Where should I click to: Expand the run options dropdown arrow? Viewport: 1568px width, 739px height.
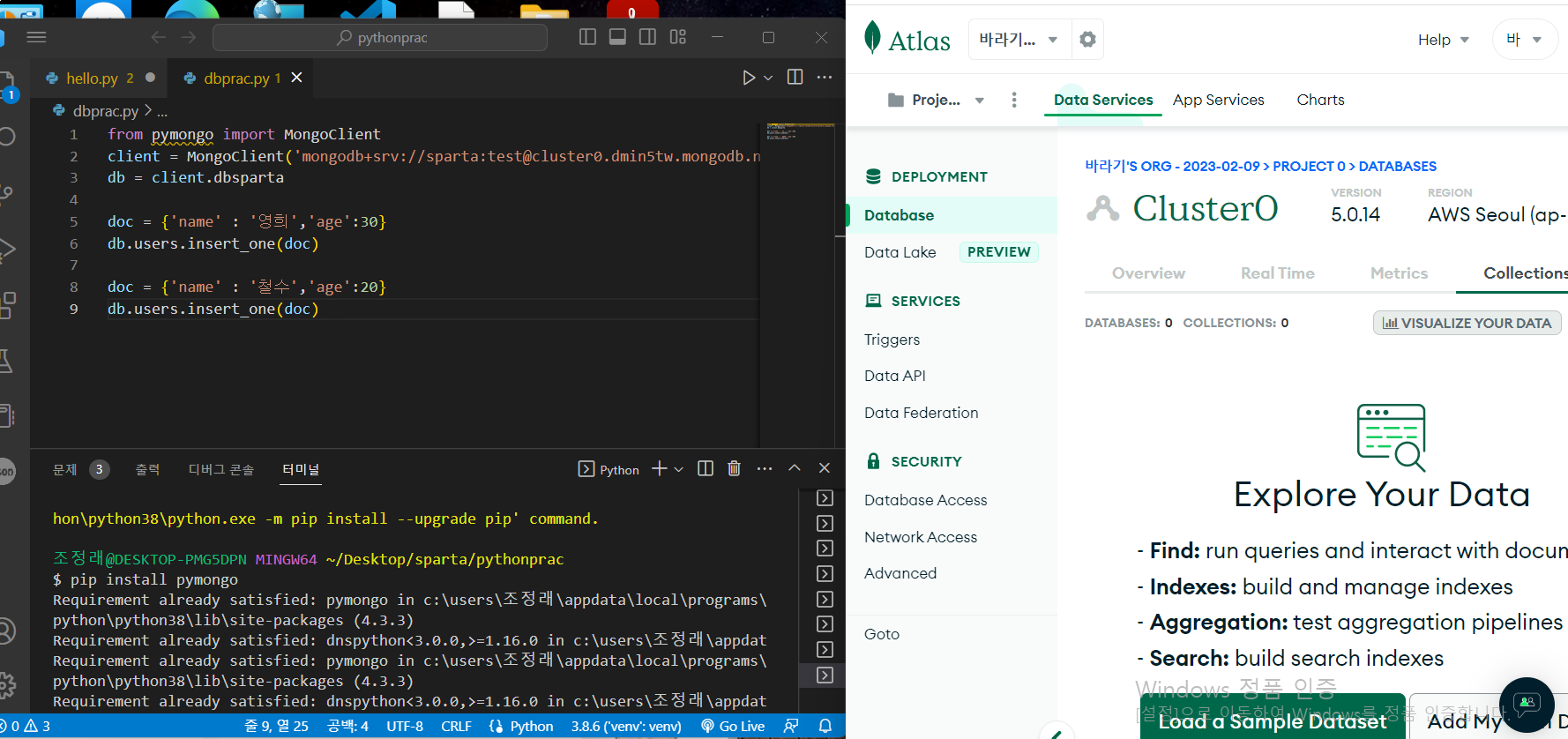pyautogui.click(x=768, y=78)
